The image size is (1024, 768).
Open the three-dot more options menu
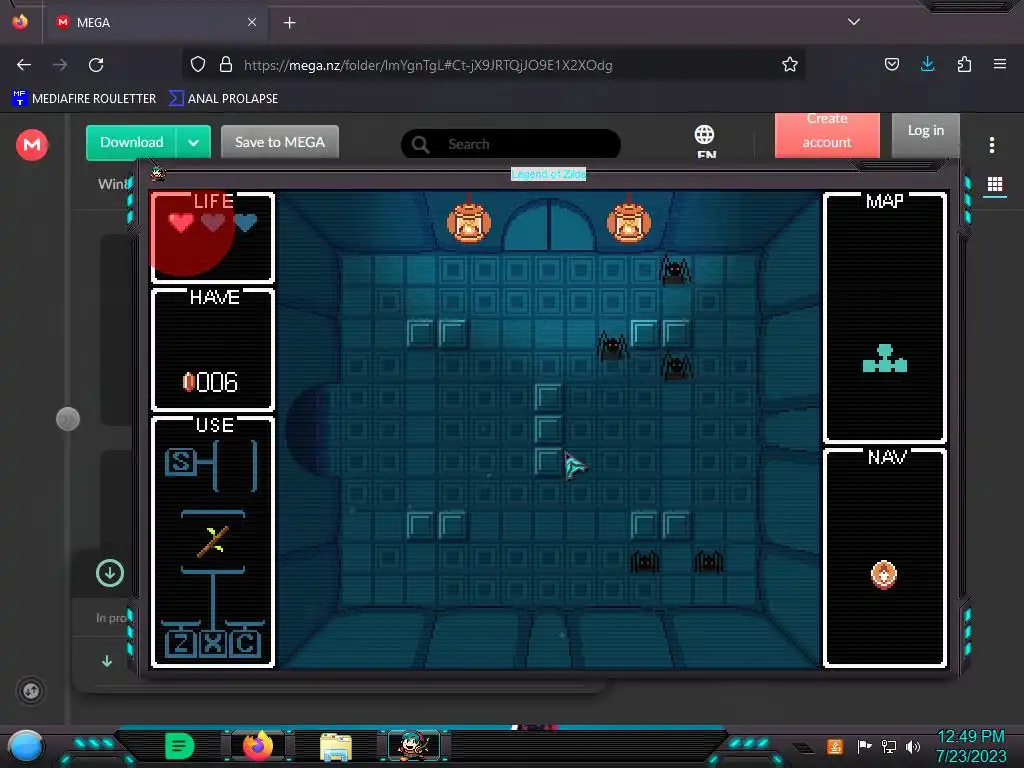point(991,145)
